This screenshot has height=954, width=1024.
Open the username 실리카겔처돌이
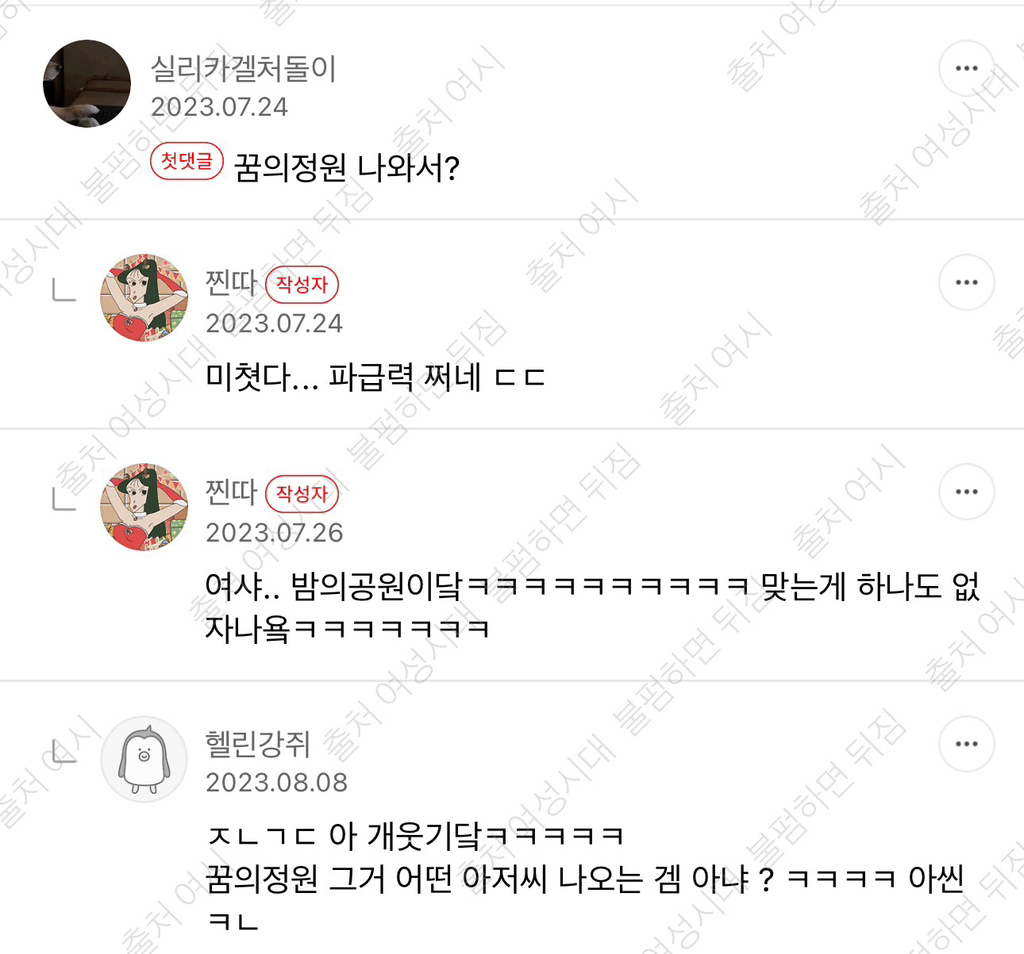244,68
